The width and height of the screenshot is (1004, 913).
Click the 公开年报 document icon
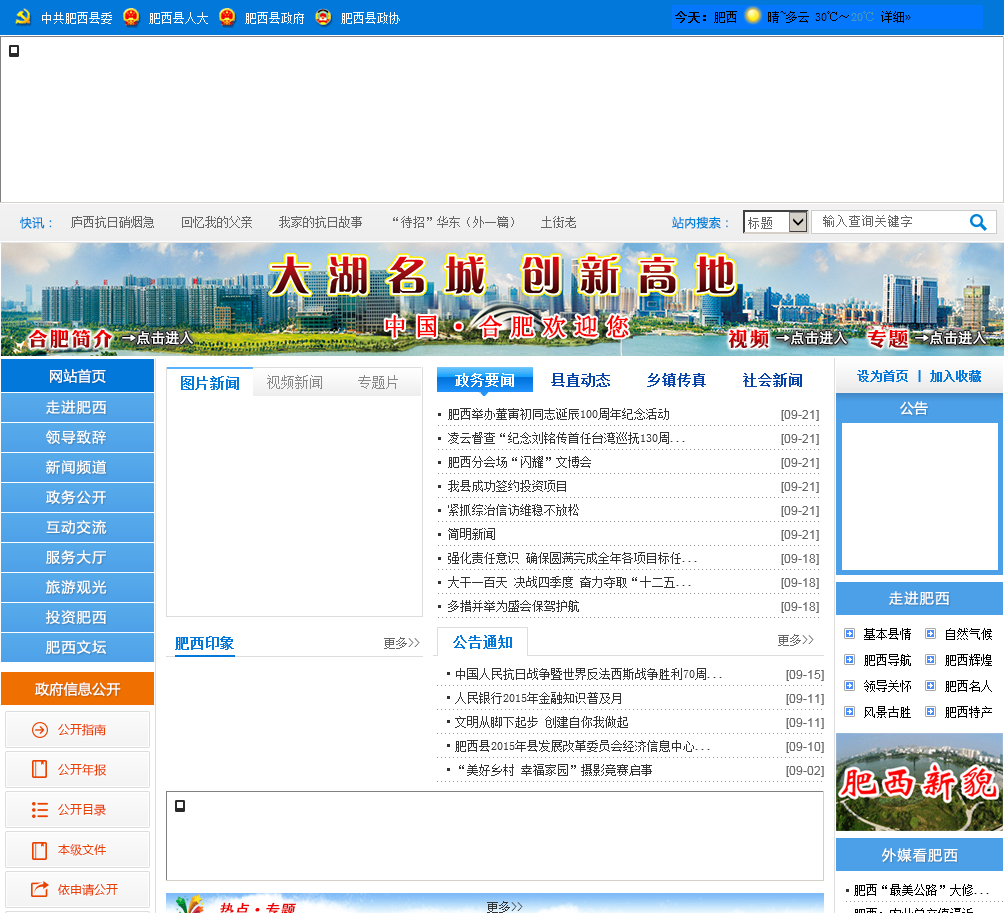[40, 770]
